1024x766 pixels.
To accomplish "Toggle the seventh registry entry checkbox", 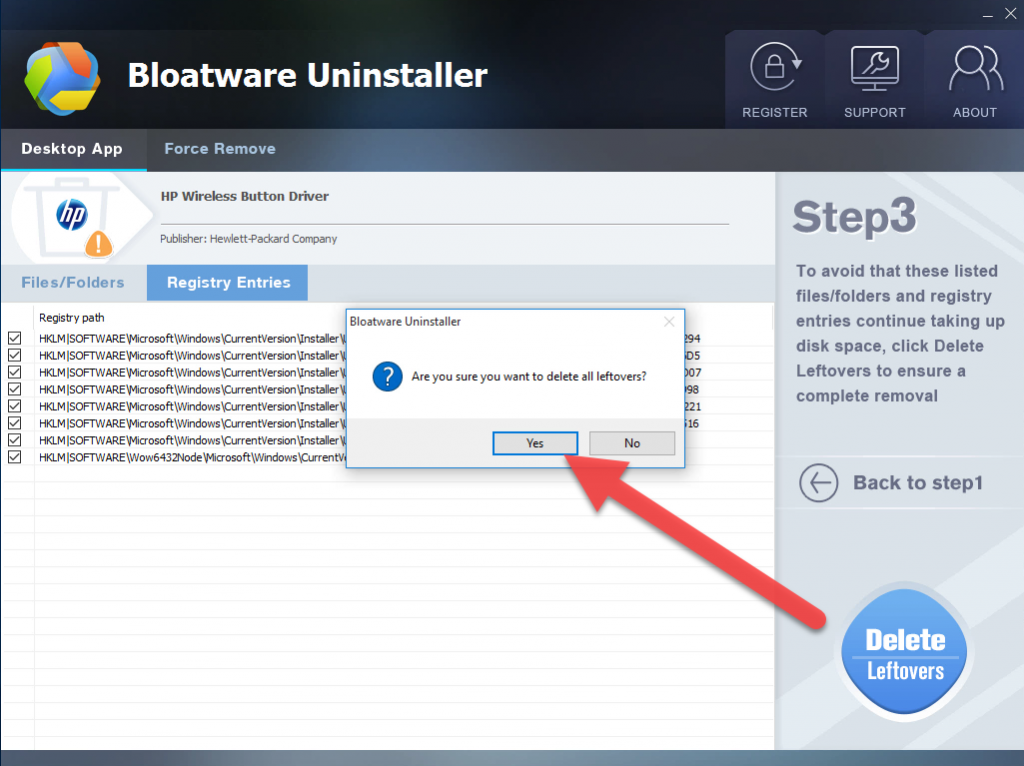I will 14,440.
